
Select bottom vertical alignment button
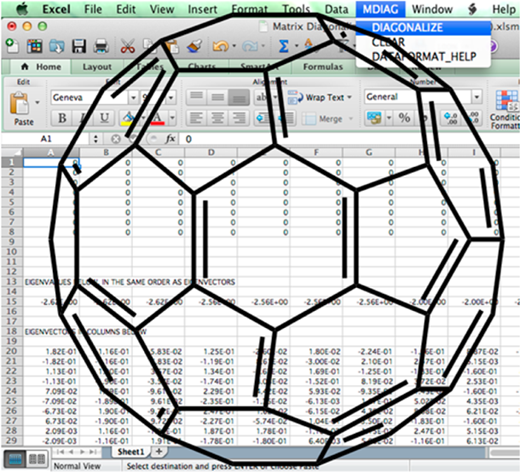point(239,97)
